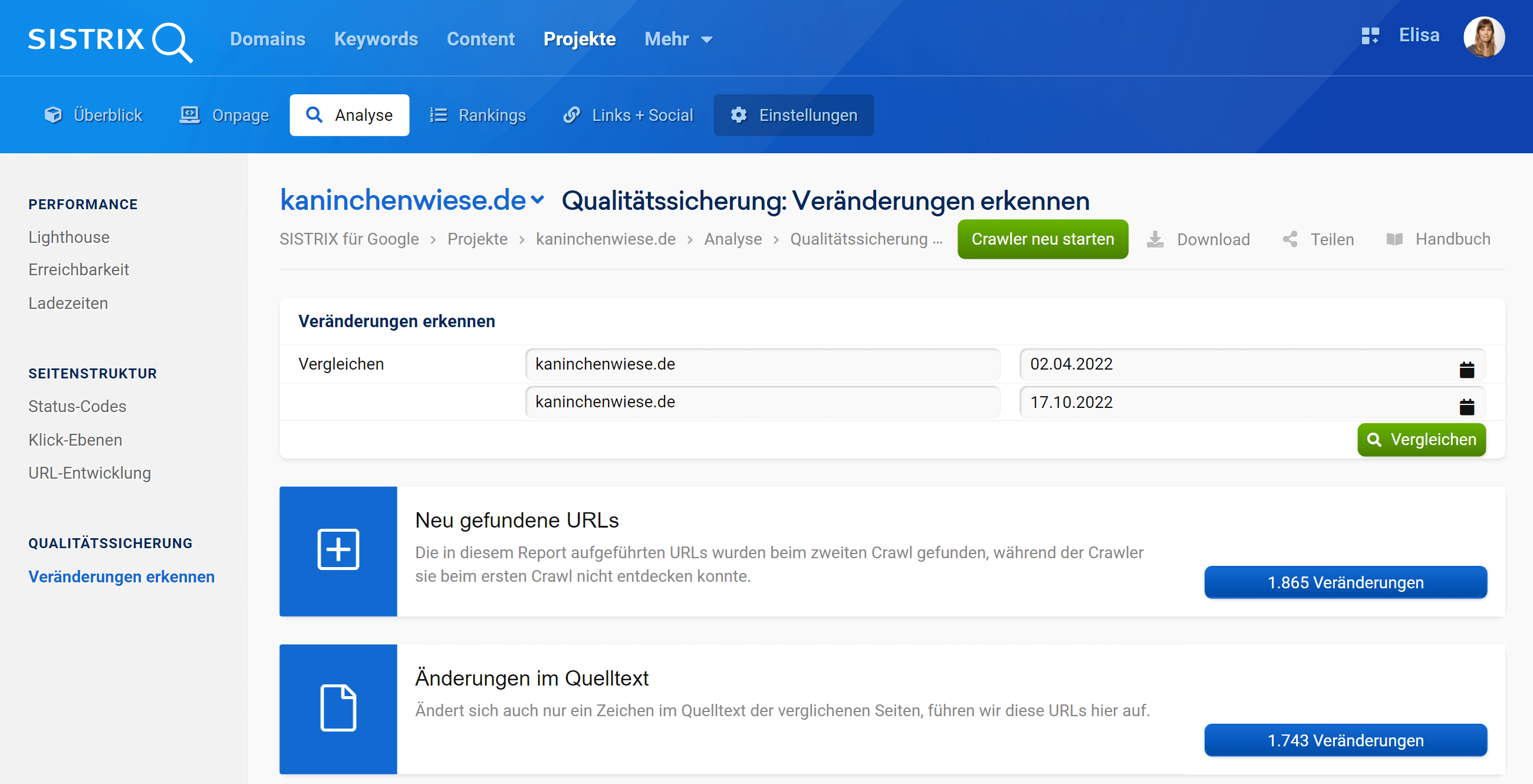Click the Download link text
Screen dimensions: 1533x784
(x=1213, y=239)
